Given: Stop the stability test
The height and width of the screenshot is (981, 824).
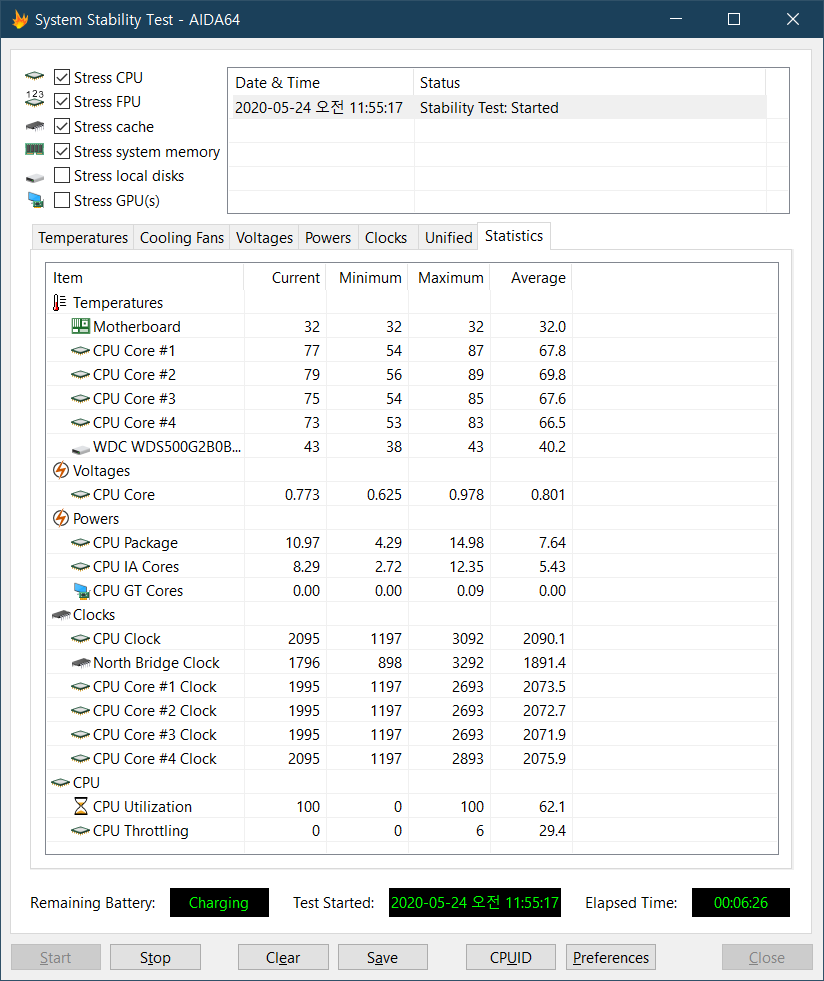Looking at the screenshot, I should (155, 957).
